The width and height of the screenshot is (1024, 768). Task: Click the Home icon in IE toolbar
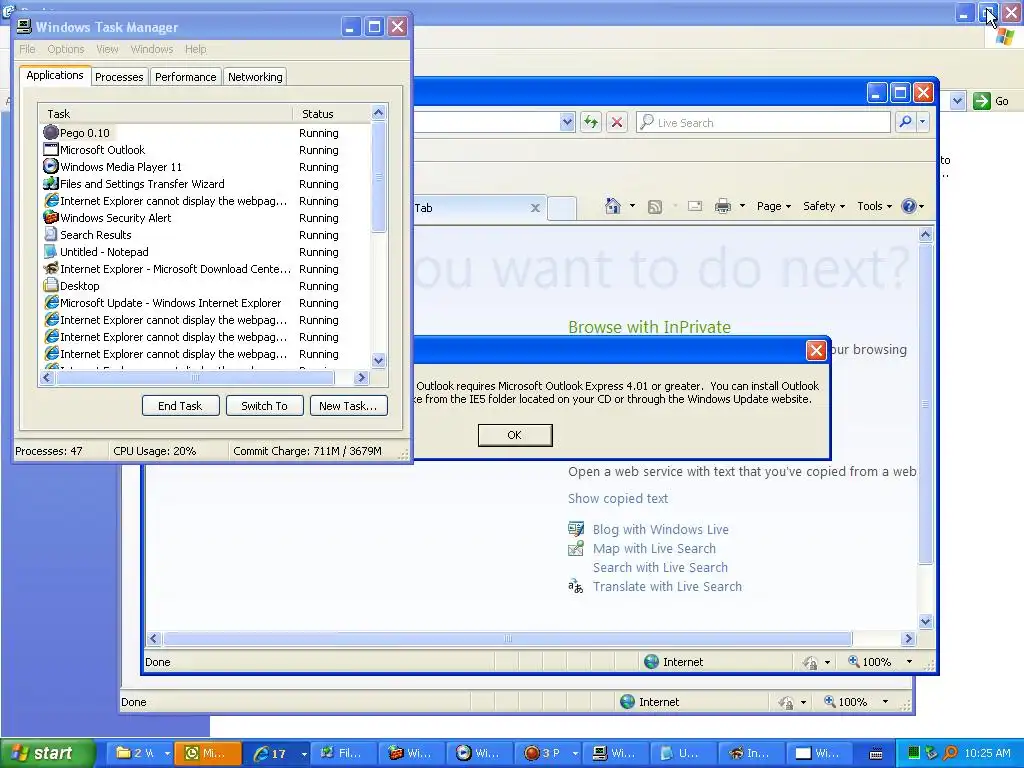coord(613,206)
